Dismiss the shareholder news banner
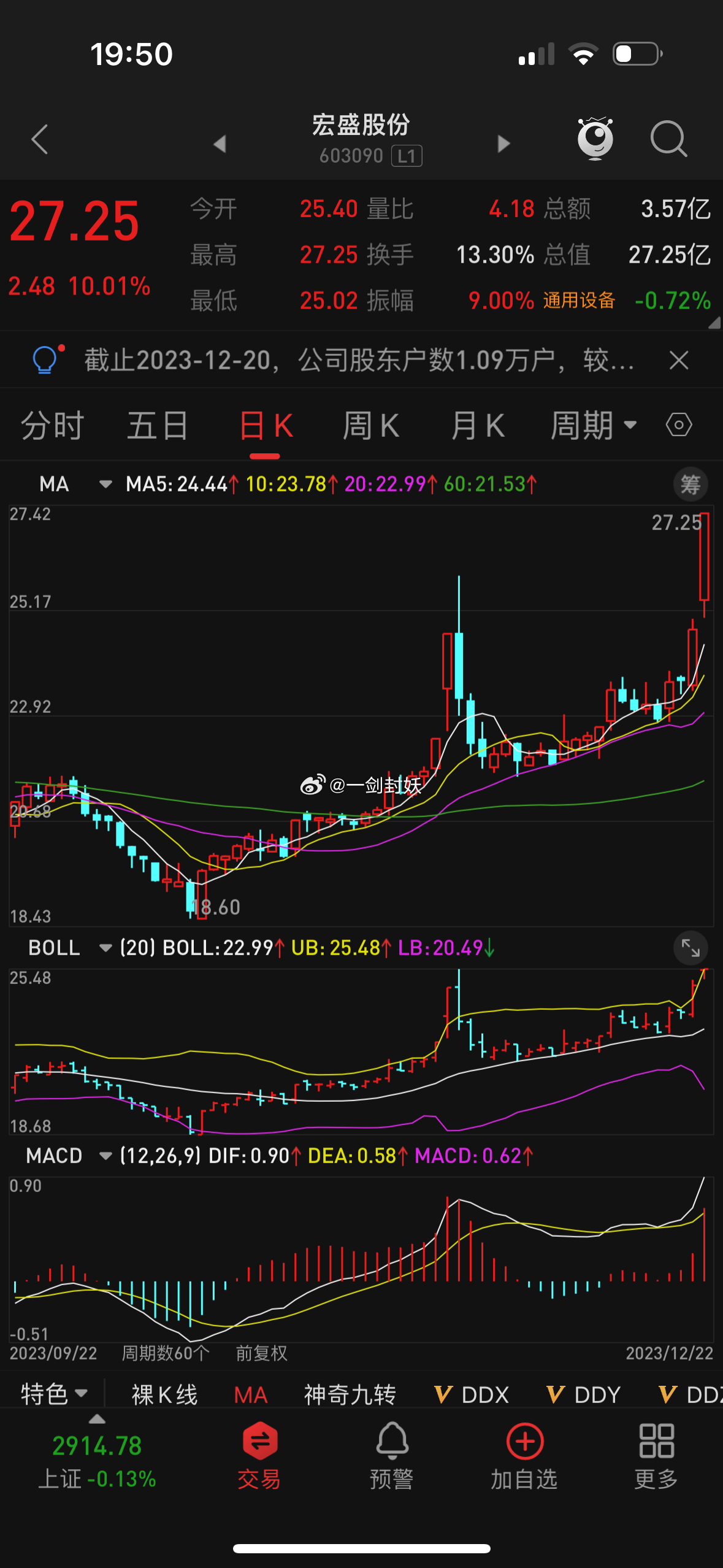The width and height of the screenshot is (723, 1568). (x=679, y=360)
